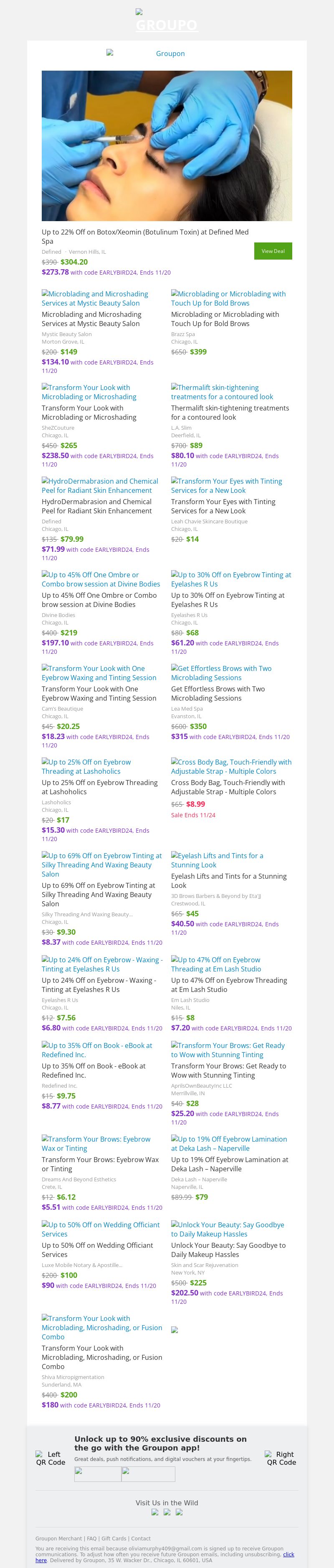Screen dimensions: 334x1568
Task: Open the Deka Lash Naperville lamination image link
Action: point(229,1143)
